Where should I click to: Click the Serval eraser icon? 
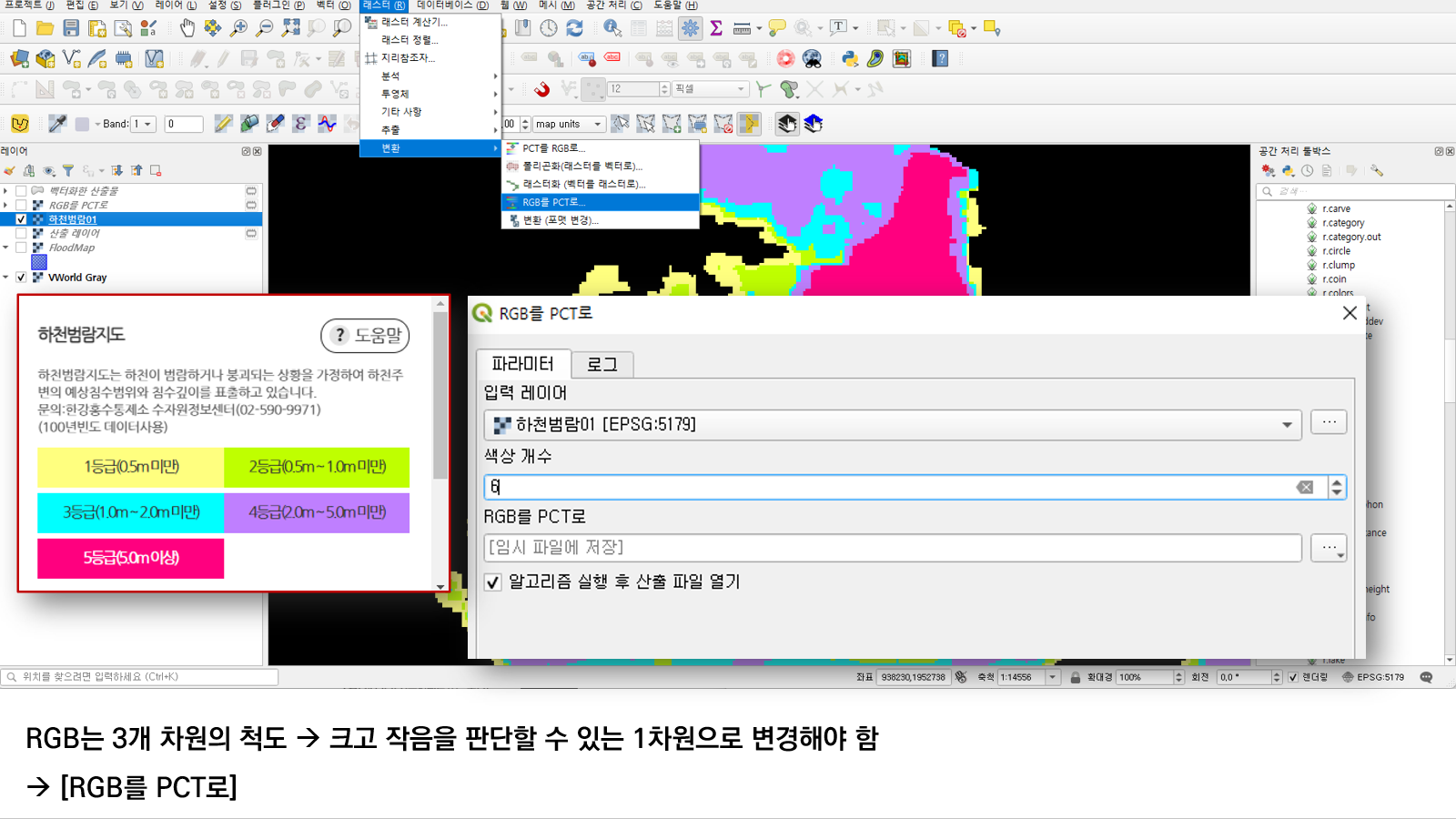click(275, 124)
